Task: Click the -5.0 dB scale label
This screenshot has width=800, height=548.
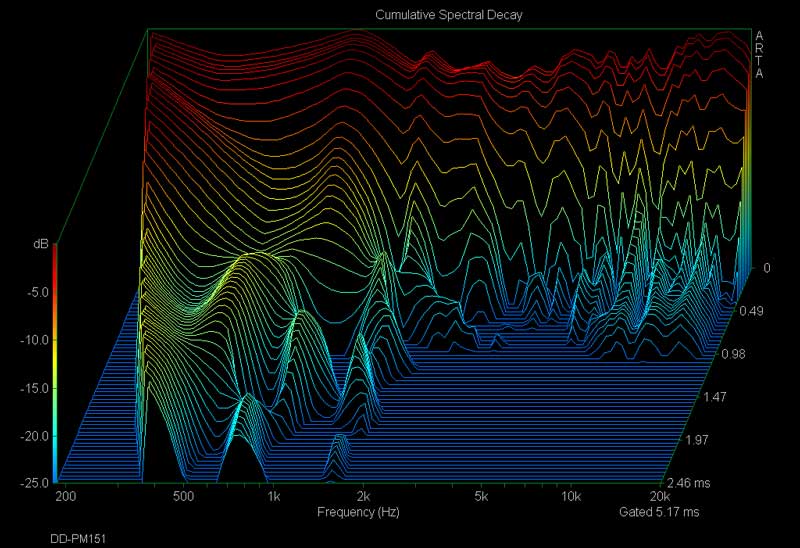Action: point(38,292)
